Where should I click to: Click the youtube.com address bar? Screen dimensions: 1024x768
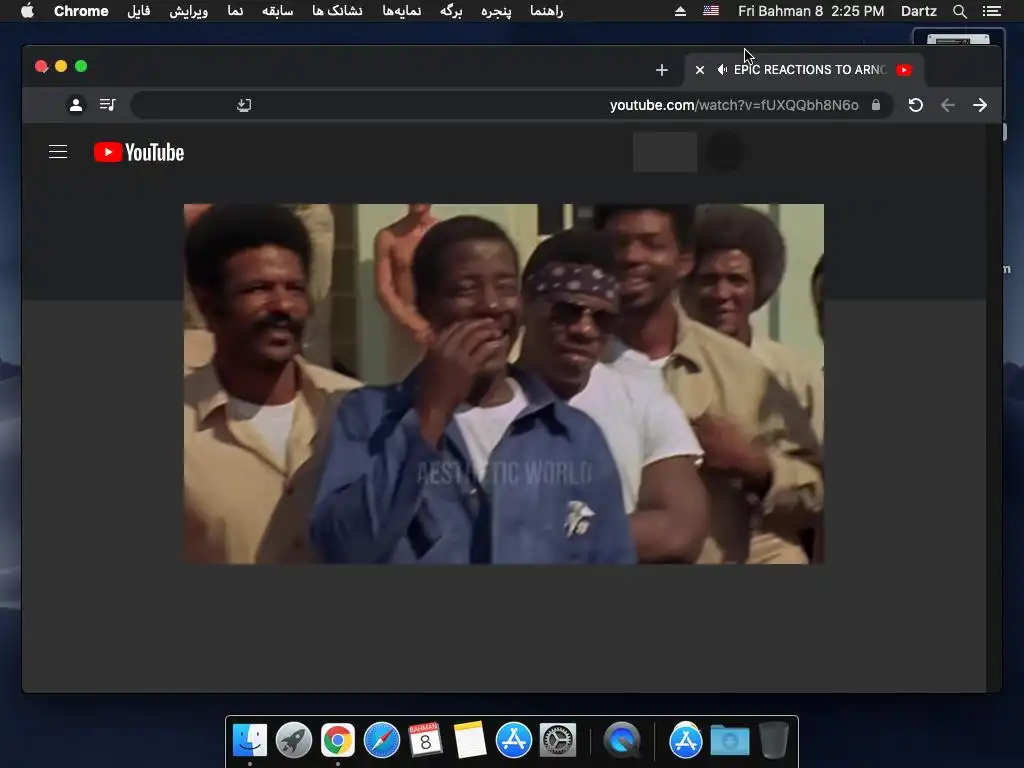pos(511,105)
